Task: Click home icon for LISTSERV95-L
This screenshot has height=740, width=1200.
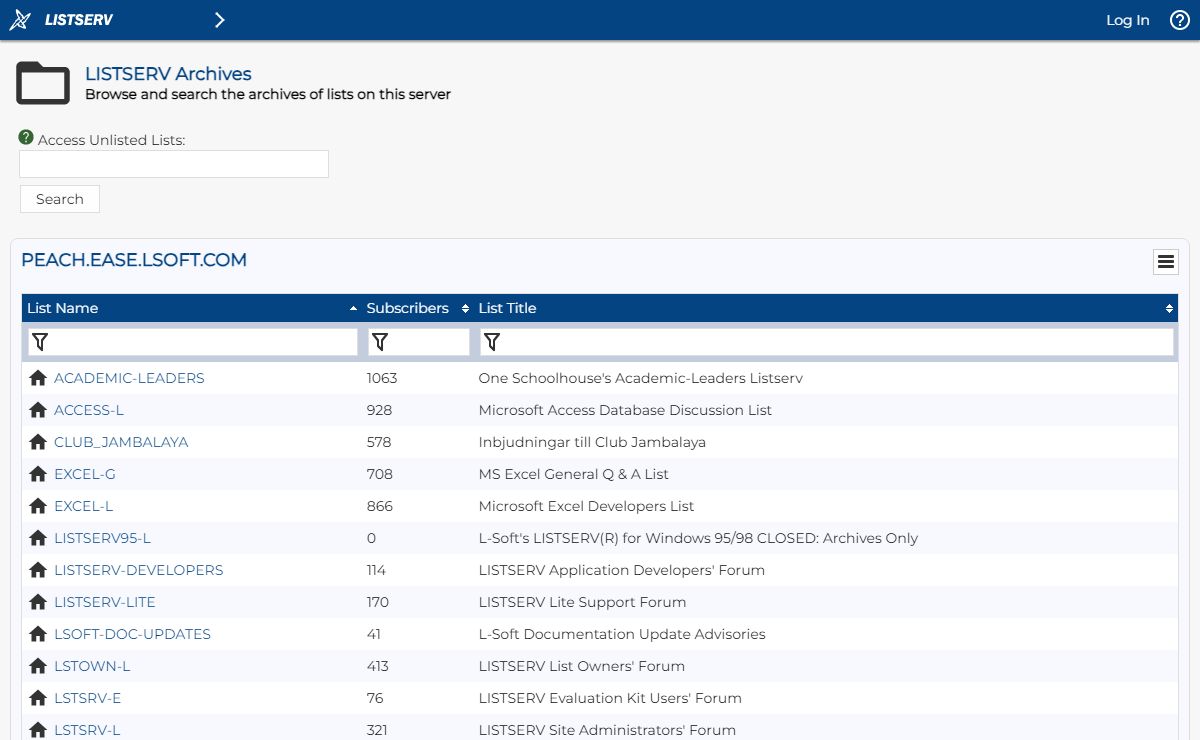Action: pyautogui.click(x=38, y=538)
